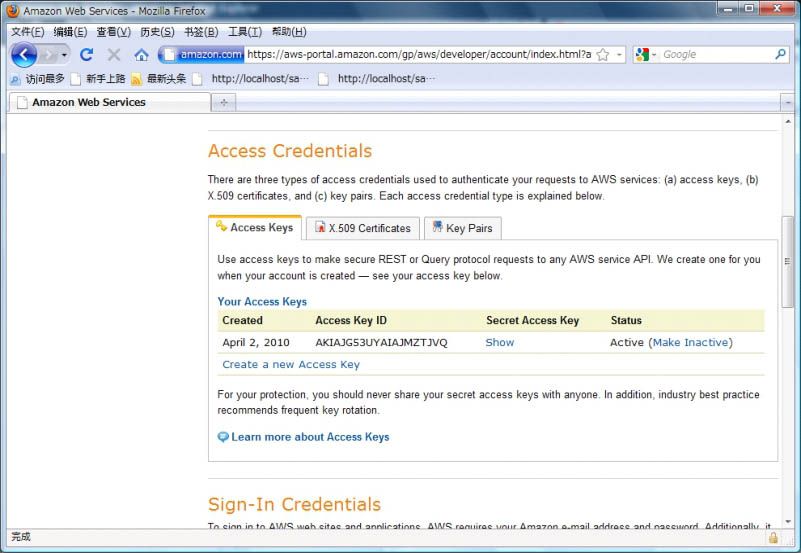Click the security padlock in status bar
The width and height of the screenshot is (801, 553).
click(773, 537)
